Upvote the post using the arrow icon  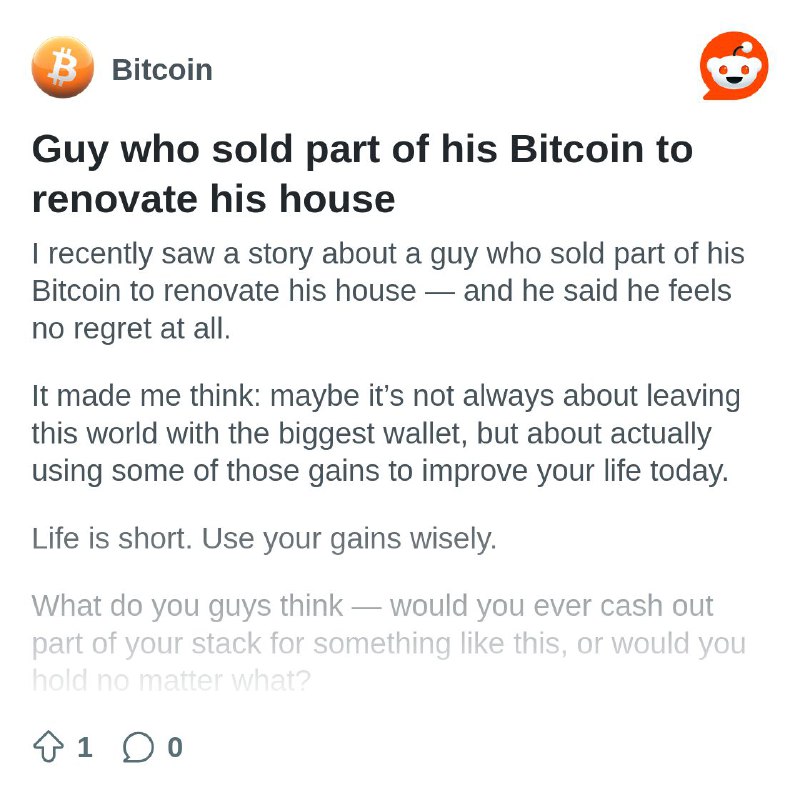tap(48, 747)
